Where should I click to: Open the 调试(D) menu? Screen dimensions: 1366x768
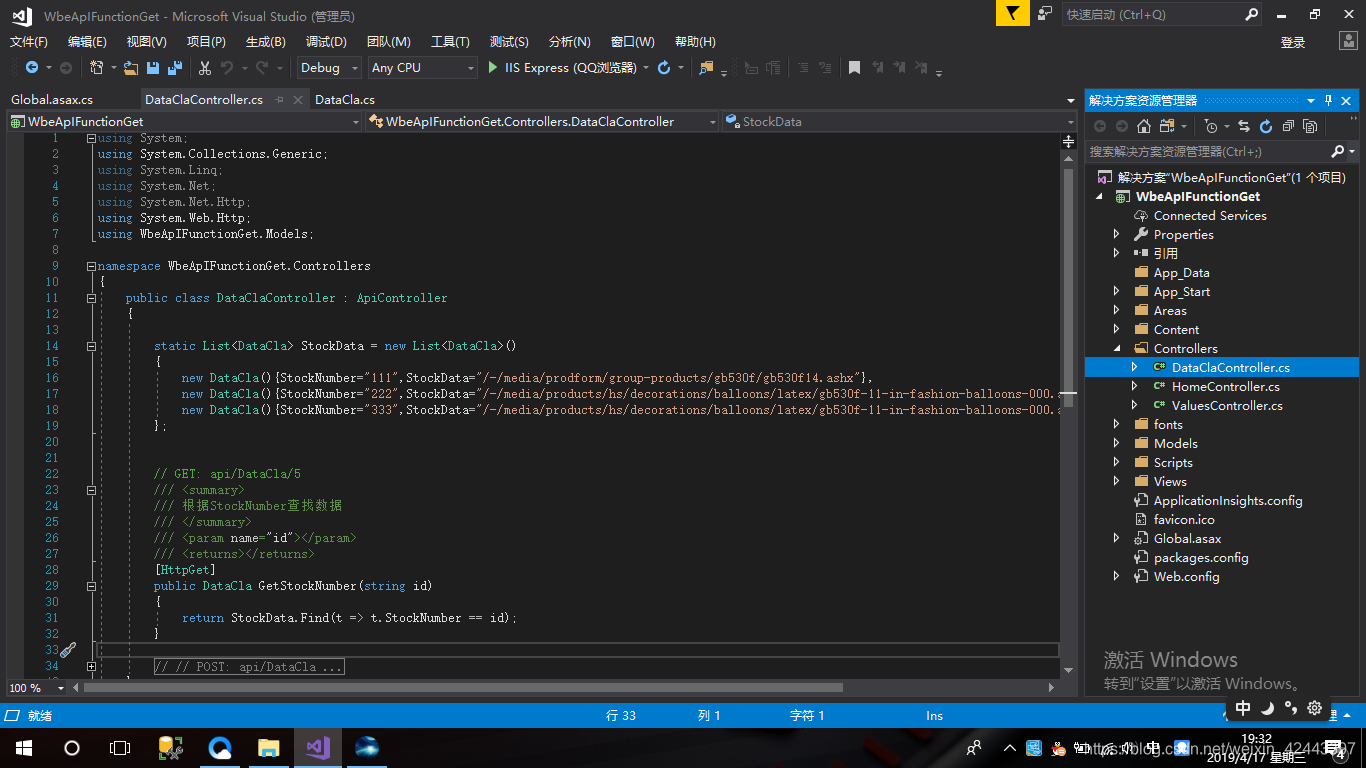(326, 42)
